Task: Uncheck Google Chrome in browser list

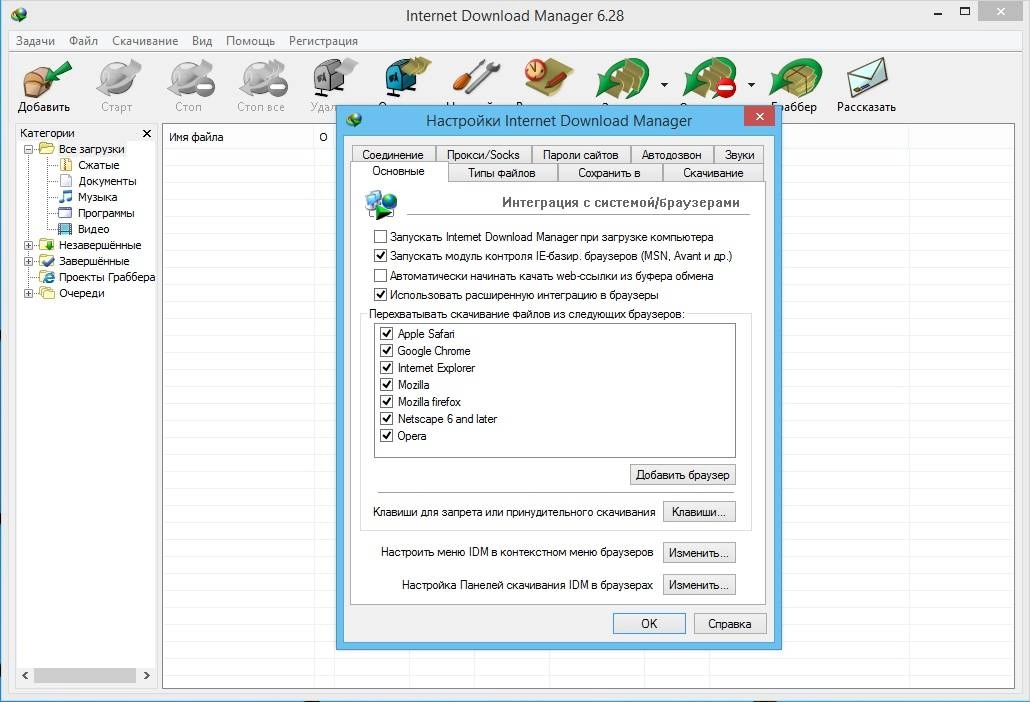Action: click(x=387, y=351)
